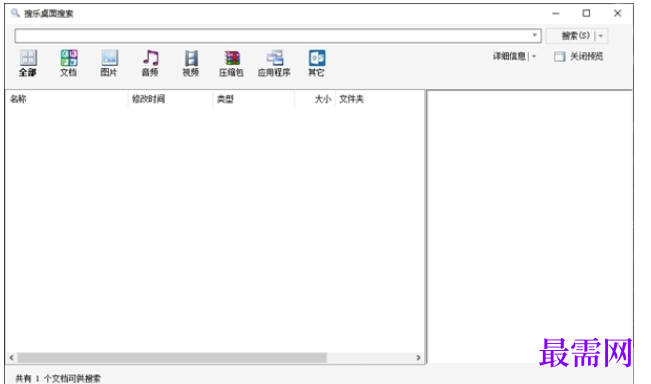Sort by 大小 column header
Image resolution: width=651 pixels, height=384 pixels.
[x=315, y=99]
